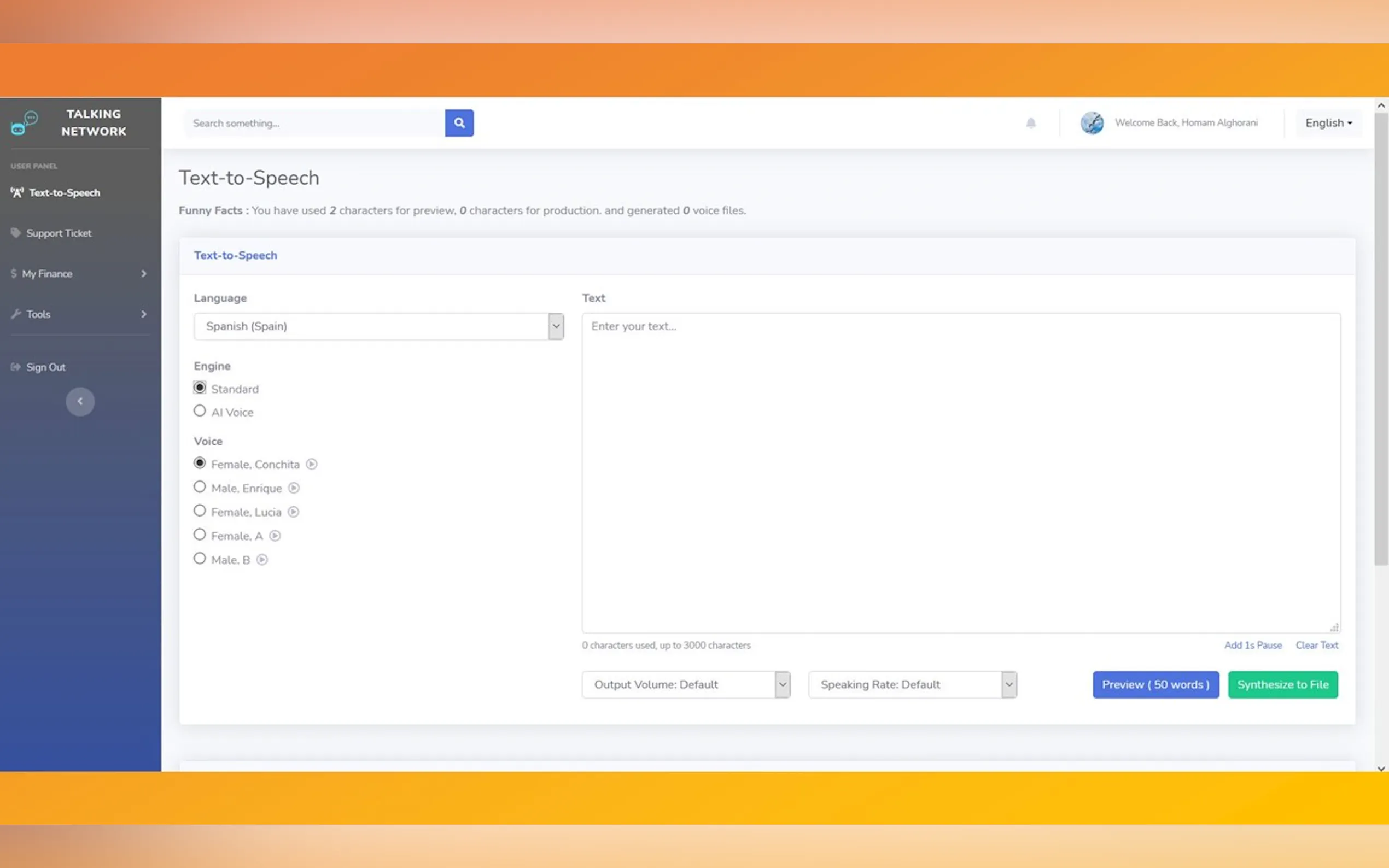Play the Male, B voice sample
The width and height of the screenshot is (1389, 868).
[262, 560]
